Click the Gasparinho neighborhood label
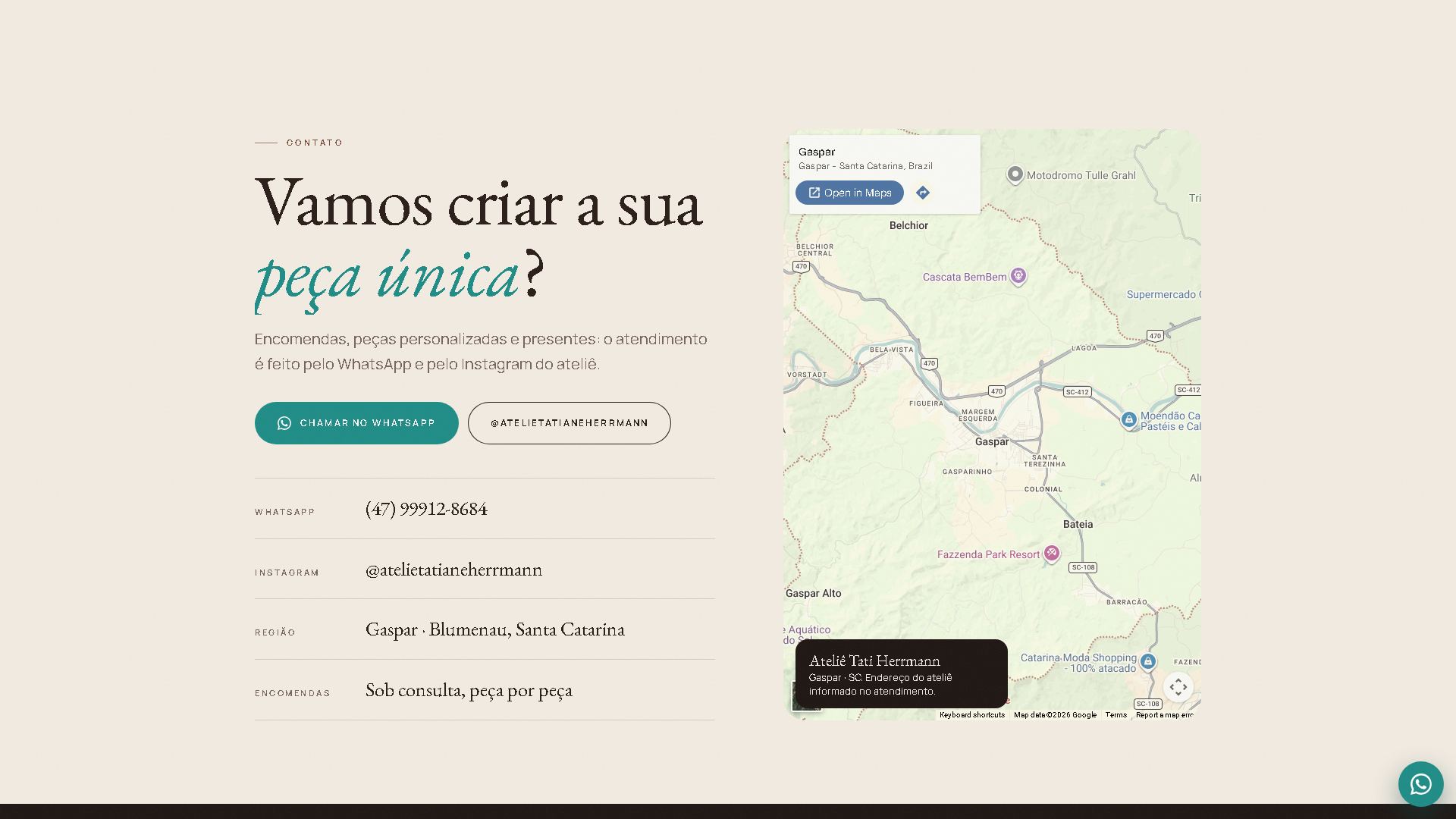Image resolution: width=1456 pixels, height=819 pixels. pyautogui.click(x=967, y=472)
